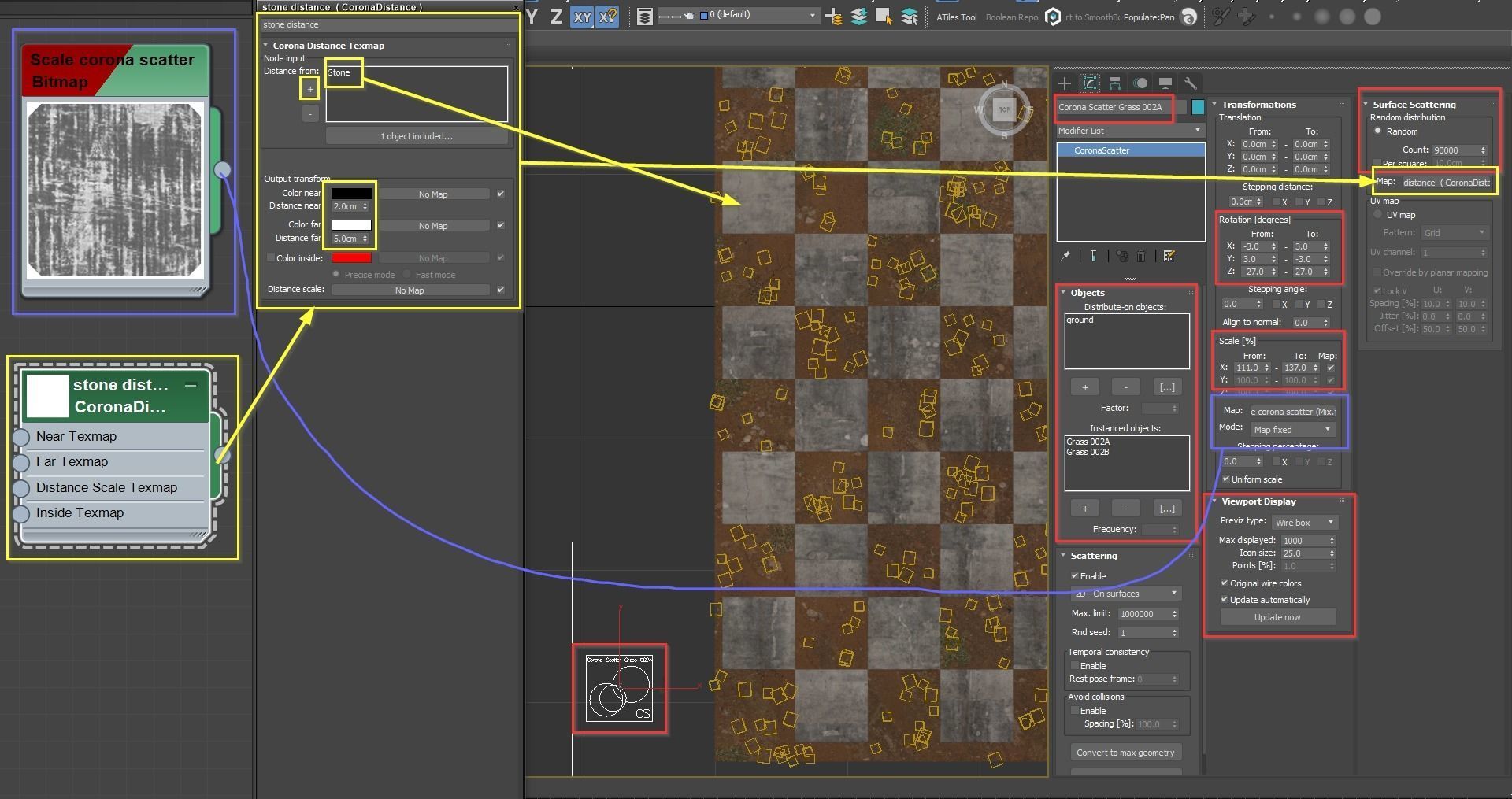The height and width of the screenshot is (799, 1512).
Task: Click the Pin Stack icon
Action: [x=1065, y=256]
